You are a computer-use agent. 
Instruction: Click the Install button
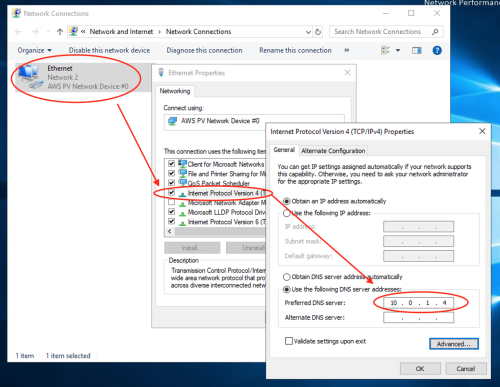tap(192, 248)
